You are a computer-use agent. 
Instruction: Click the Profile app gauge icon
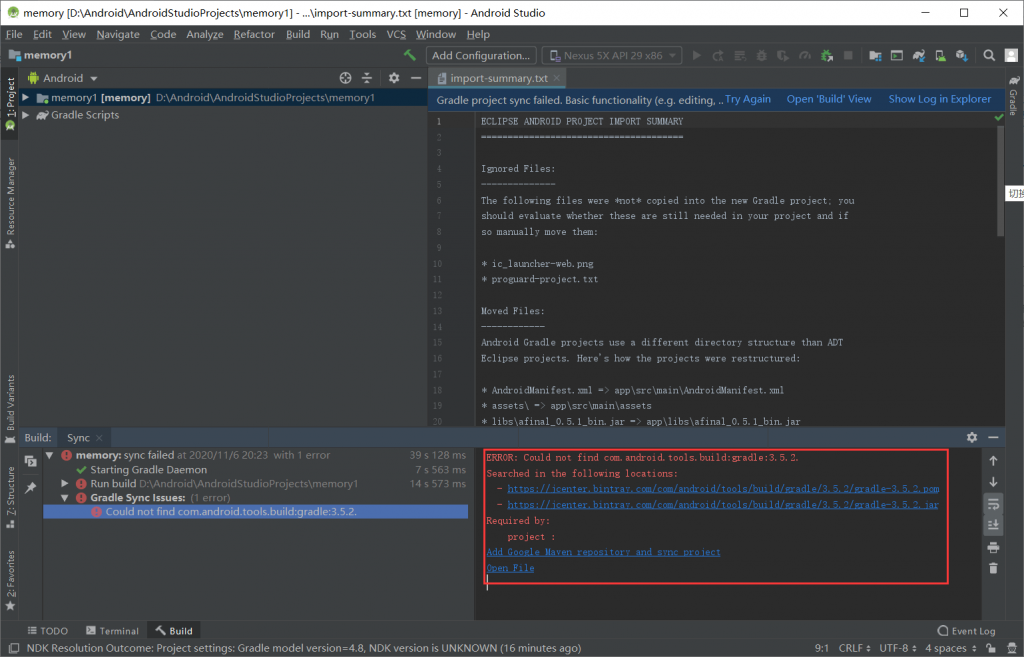tap(805, 56)
